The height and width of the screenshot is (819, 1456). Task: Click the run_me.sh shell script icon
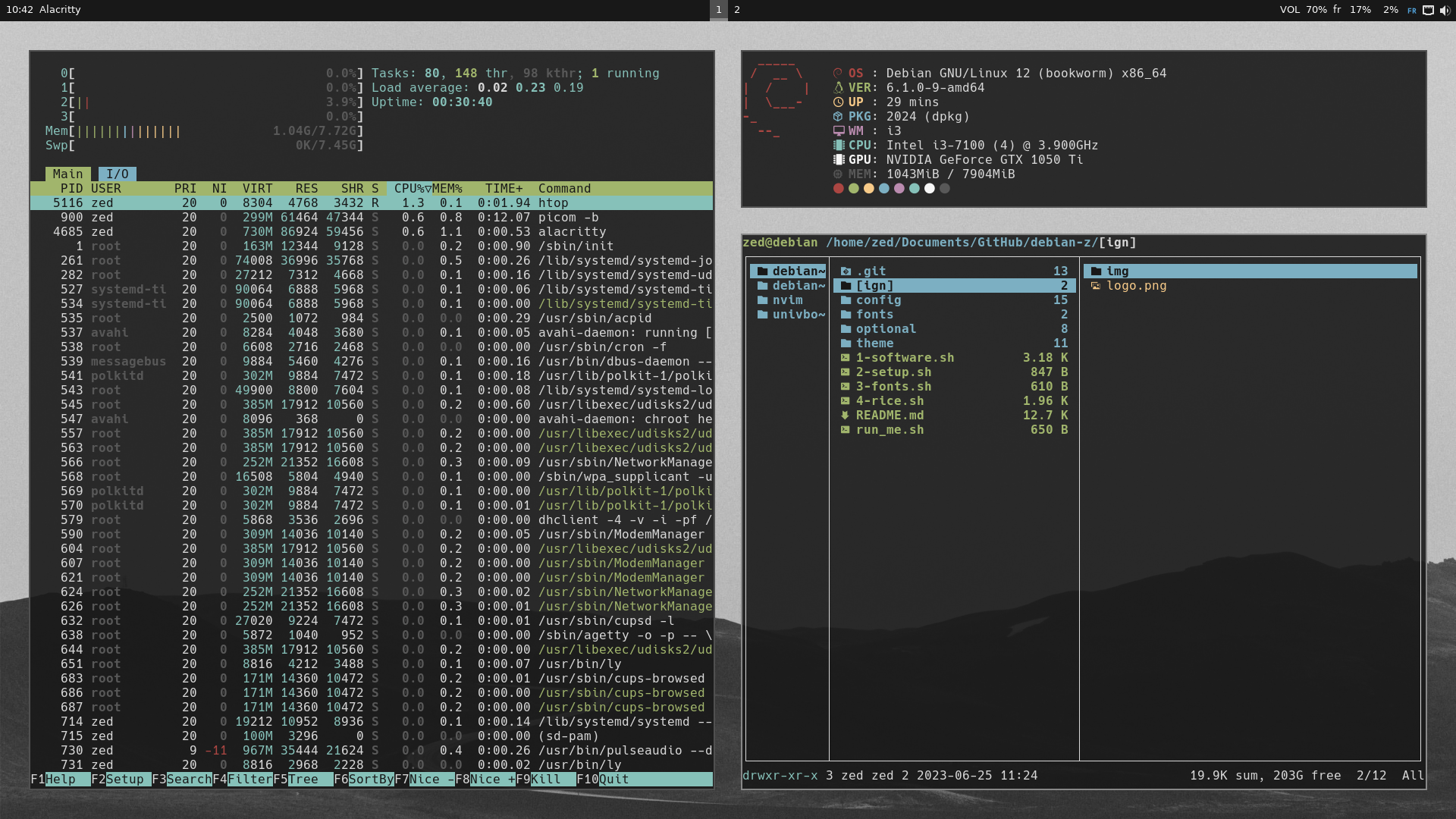846,430
